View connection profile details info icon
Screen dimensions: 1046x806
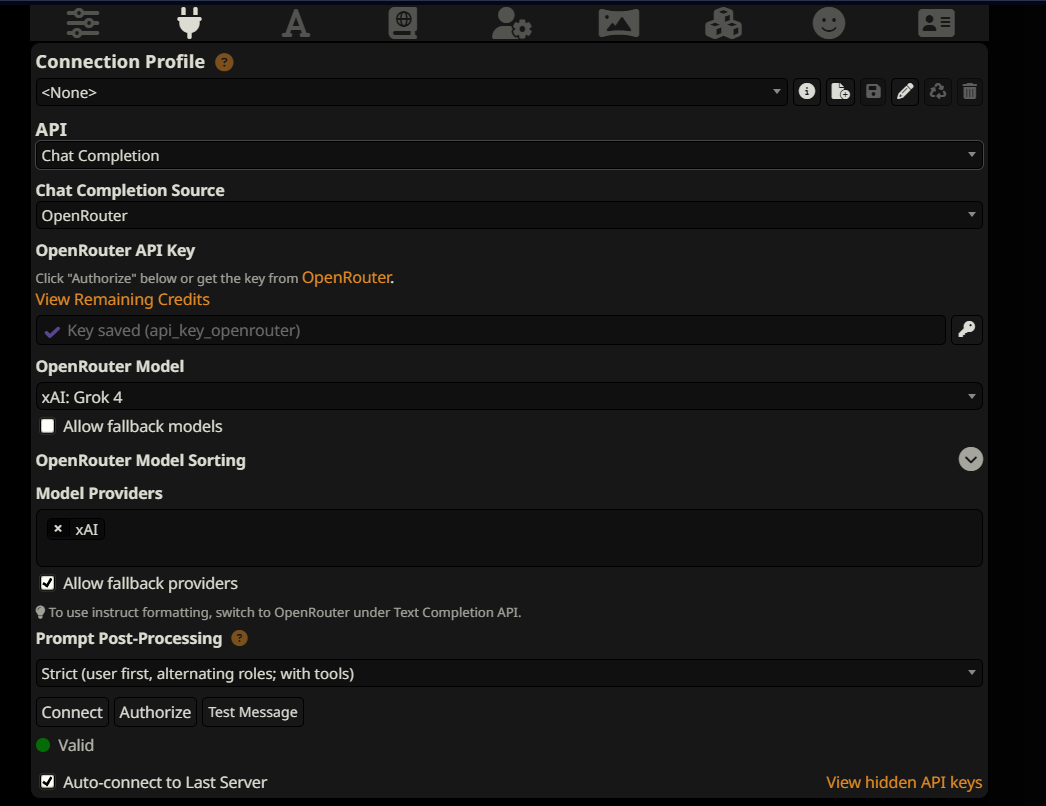[807, 91]
